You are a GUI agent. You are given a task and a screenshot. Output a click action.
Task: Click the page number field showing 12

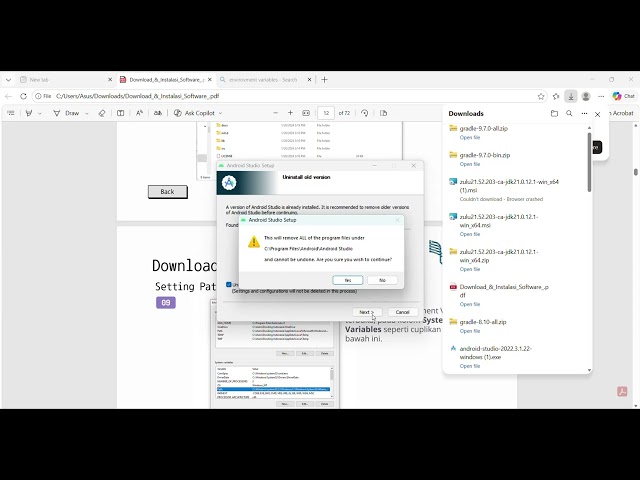(x=326, y=113)
